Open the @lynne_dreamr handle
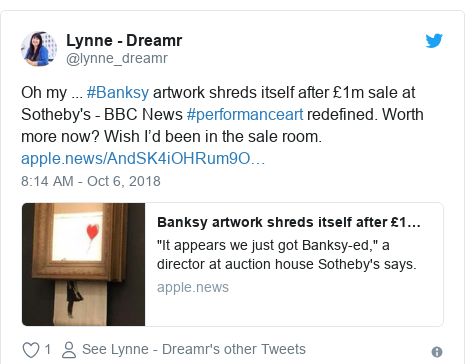465x364 pixels. [x=117, y=58]
